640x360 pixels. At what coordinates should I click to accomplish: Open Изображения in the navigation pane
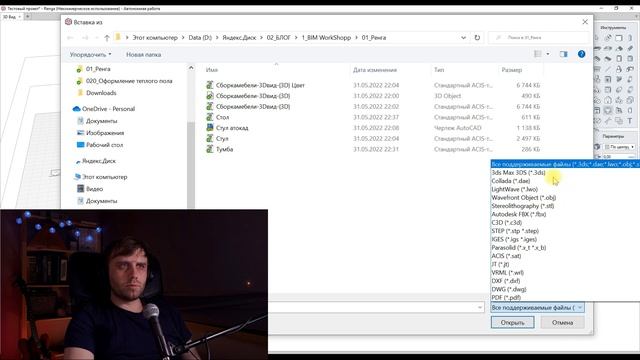[x=105, y=133]
